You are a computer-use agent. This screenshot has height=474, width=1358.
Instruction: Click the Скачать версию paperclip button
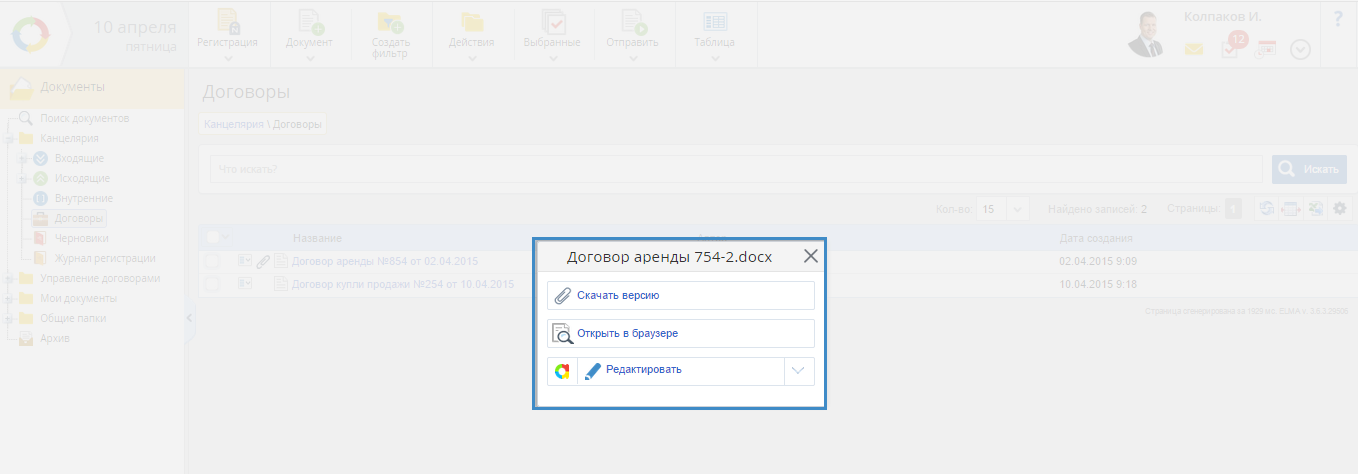click(681, 295)
